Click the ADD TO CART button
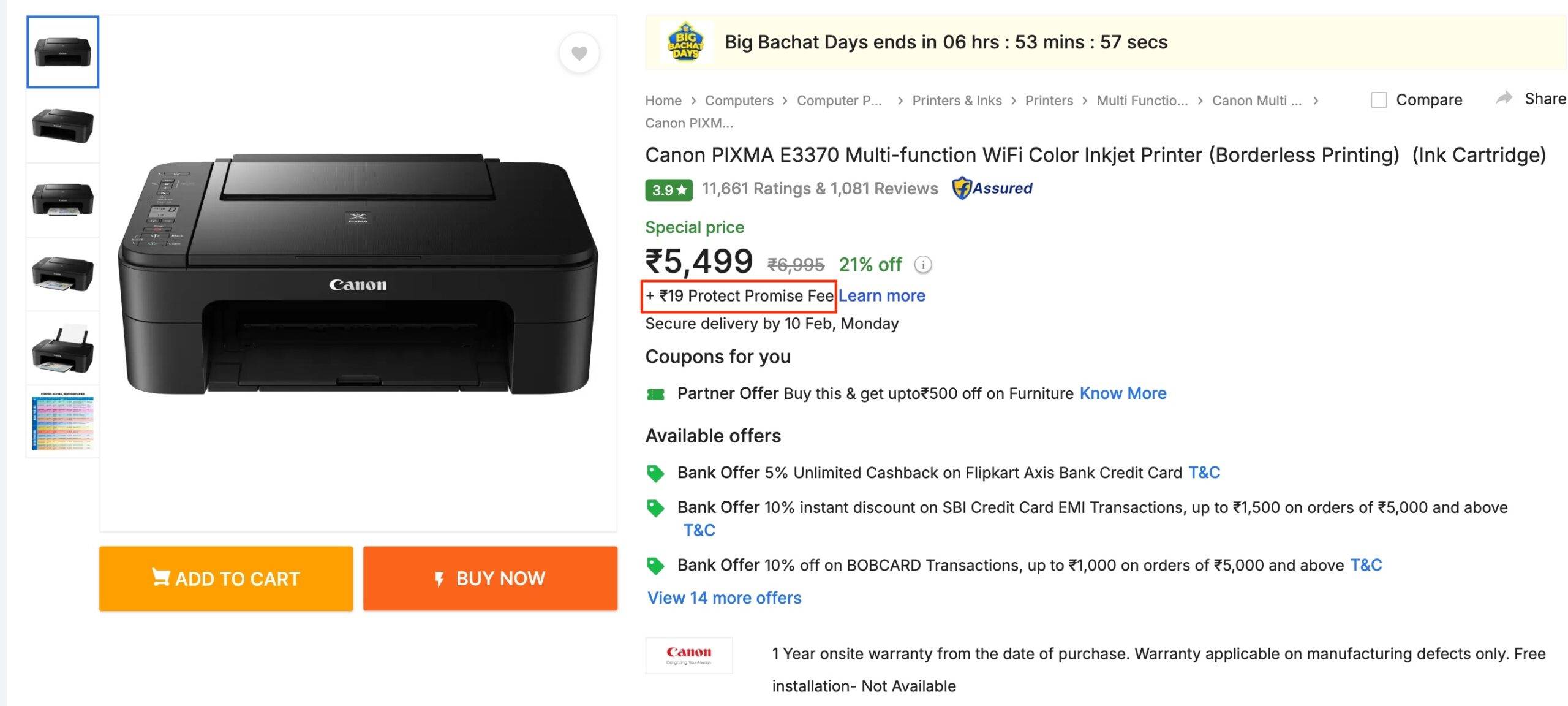Viewport: 1568px width, 706px height. (226, 578)
